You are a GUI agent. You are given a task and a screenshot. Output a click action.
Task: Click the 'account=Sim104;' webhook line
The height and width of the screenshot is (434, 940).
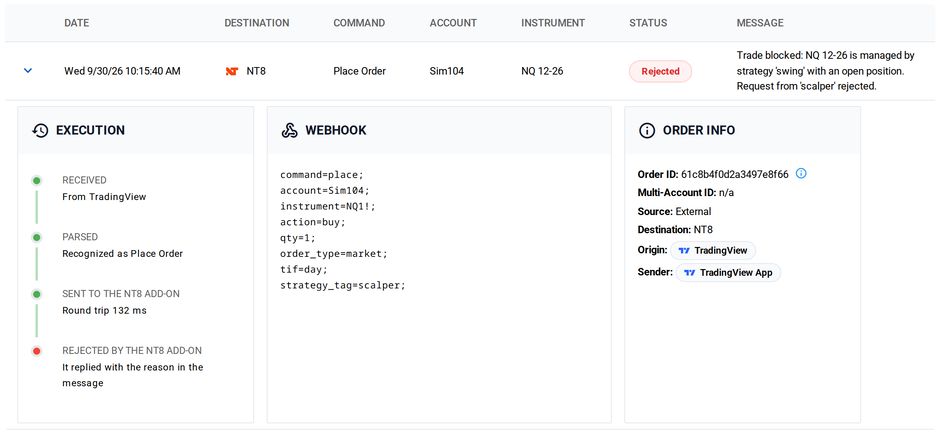point(325,191)
